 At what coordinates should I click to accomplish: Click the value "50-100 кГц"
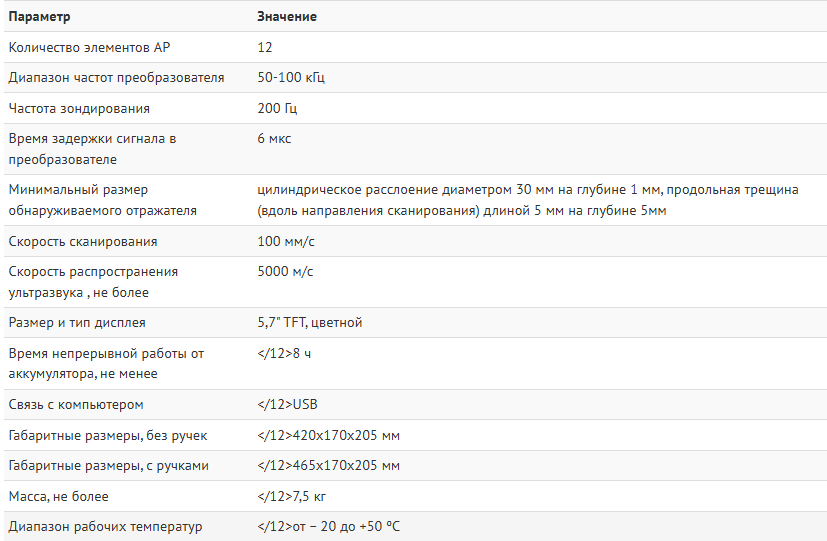pyautogui.click(x=291, y=78)
